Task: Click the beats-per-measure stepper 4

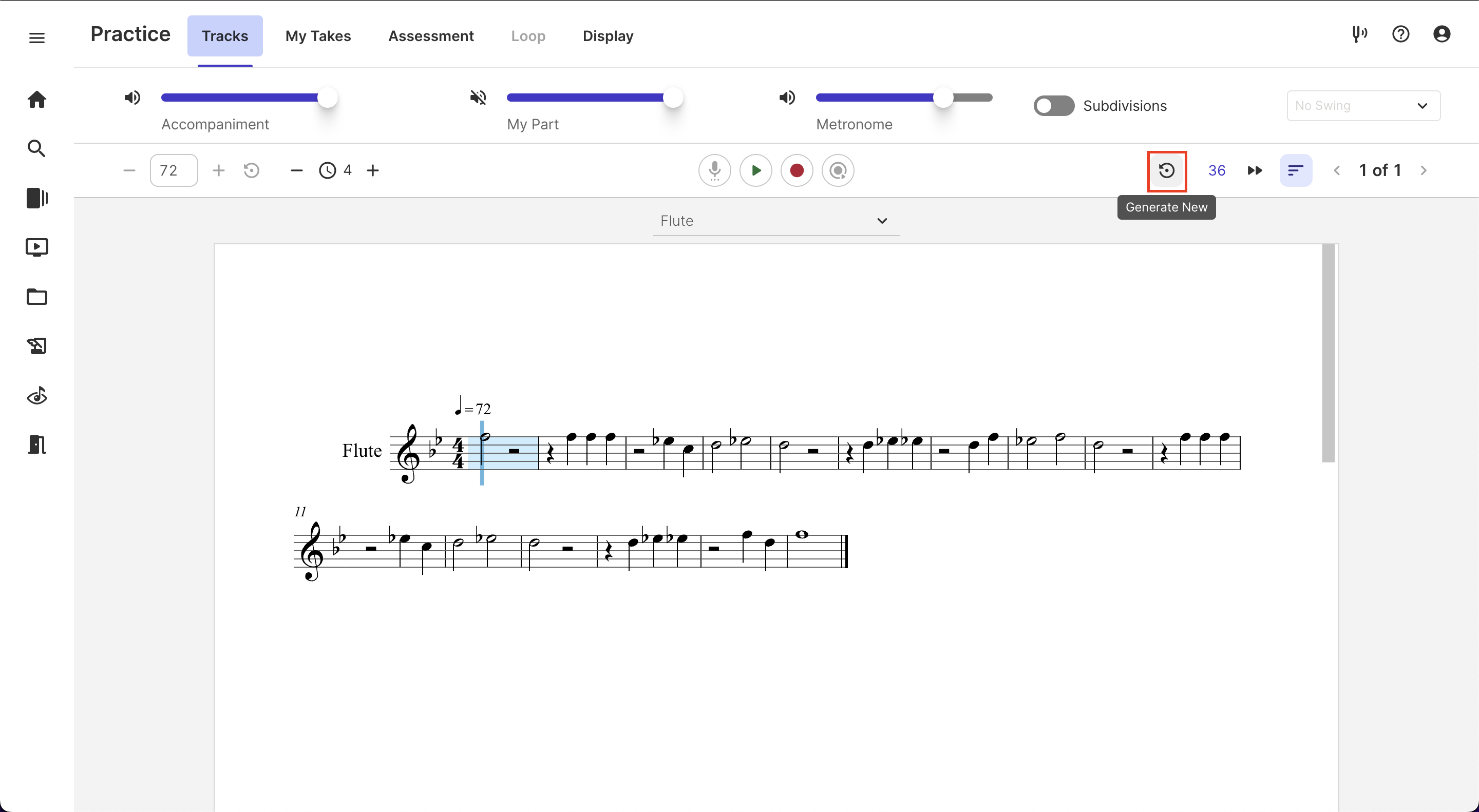Action: pyautogui.click(x=348, y=170)
